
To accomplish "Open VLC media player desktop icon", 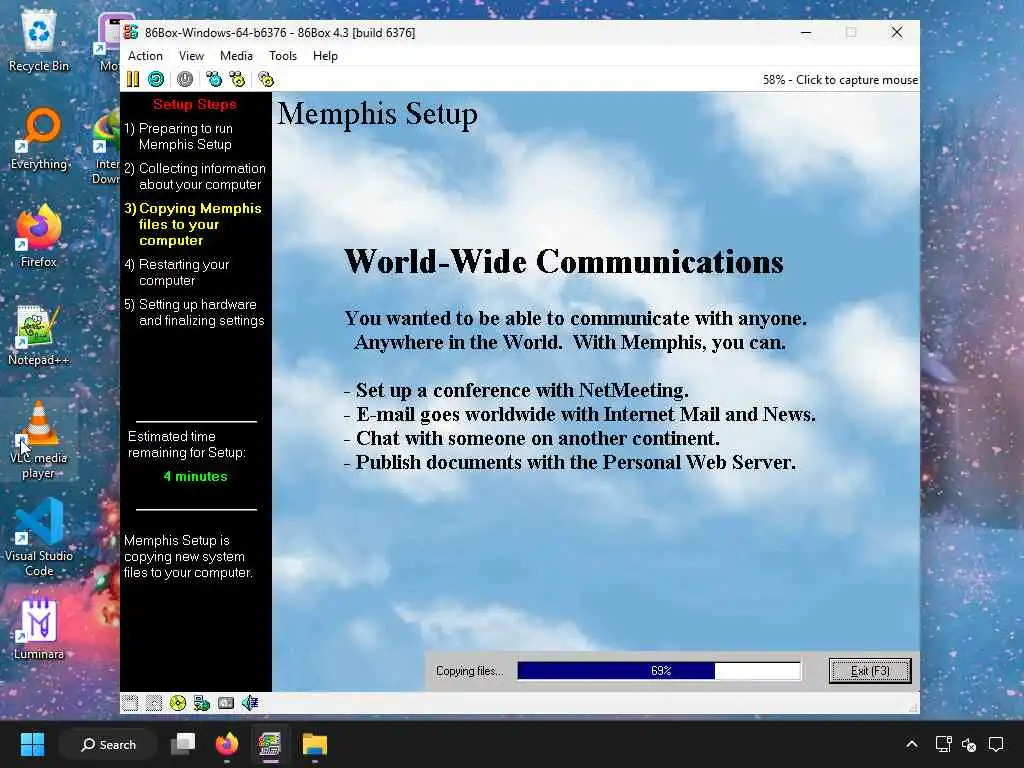I will click(39, 441).
